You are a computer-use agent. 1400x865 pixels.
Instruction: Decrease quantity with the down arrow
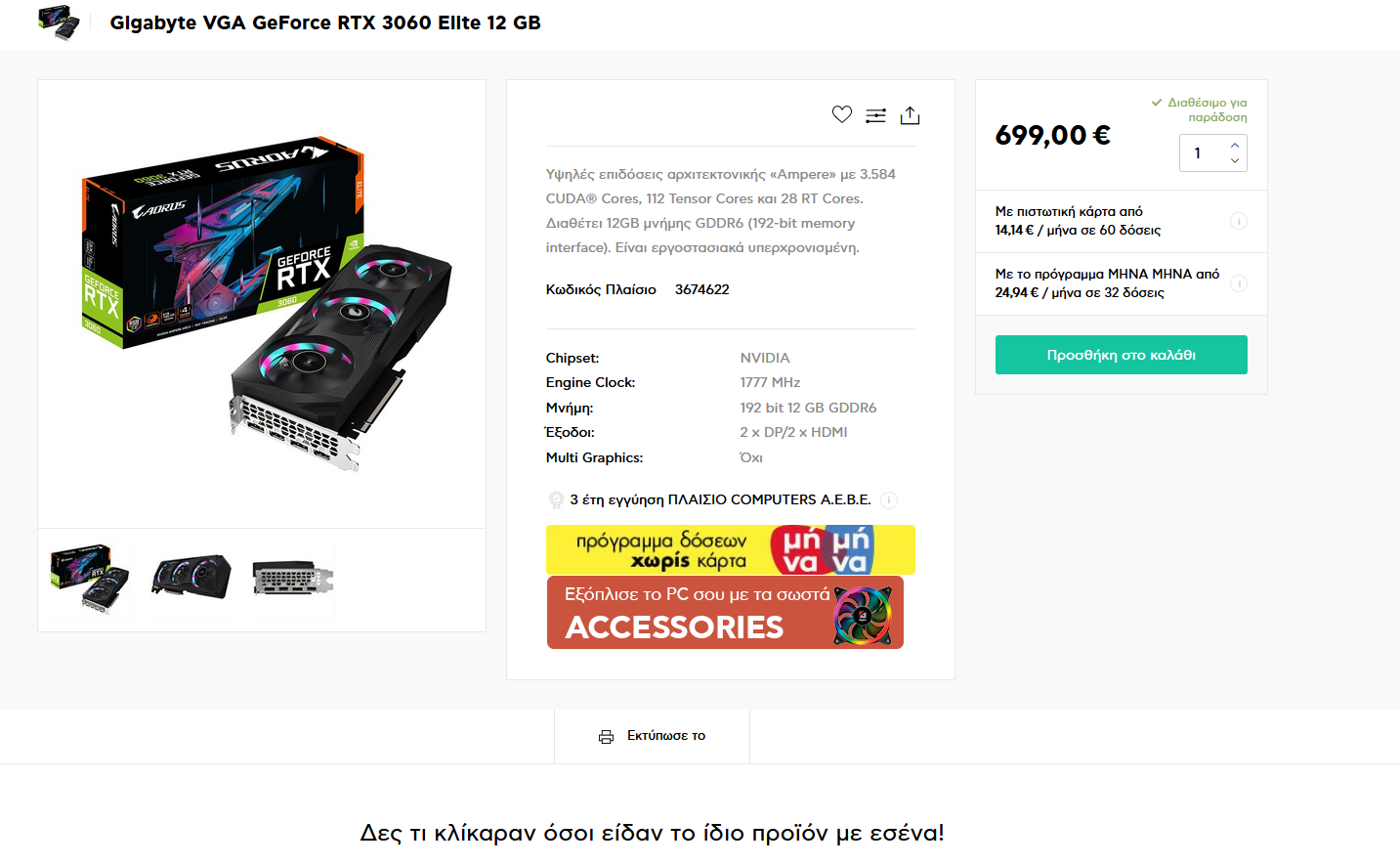[x=1235, y=161]
